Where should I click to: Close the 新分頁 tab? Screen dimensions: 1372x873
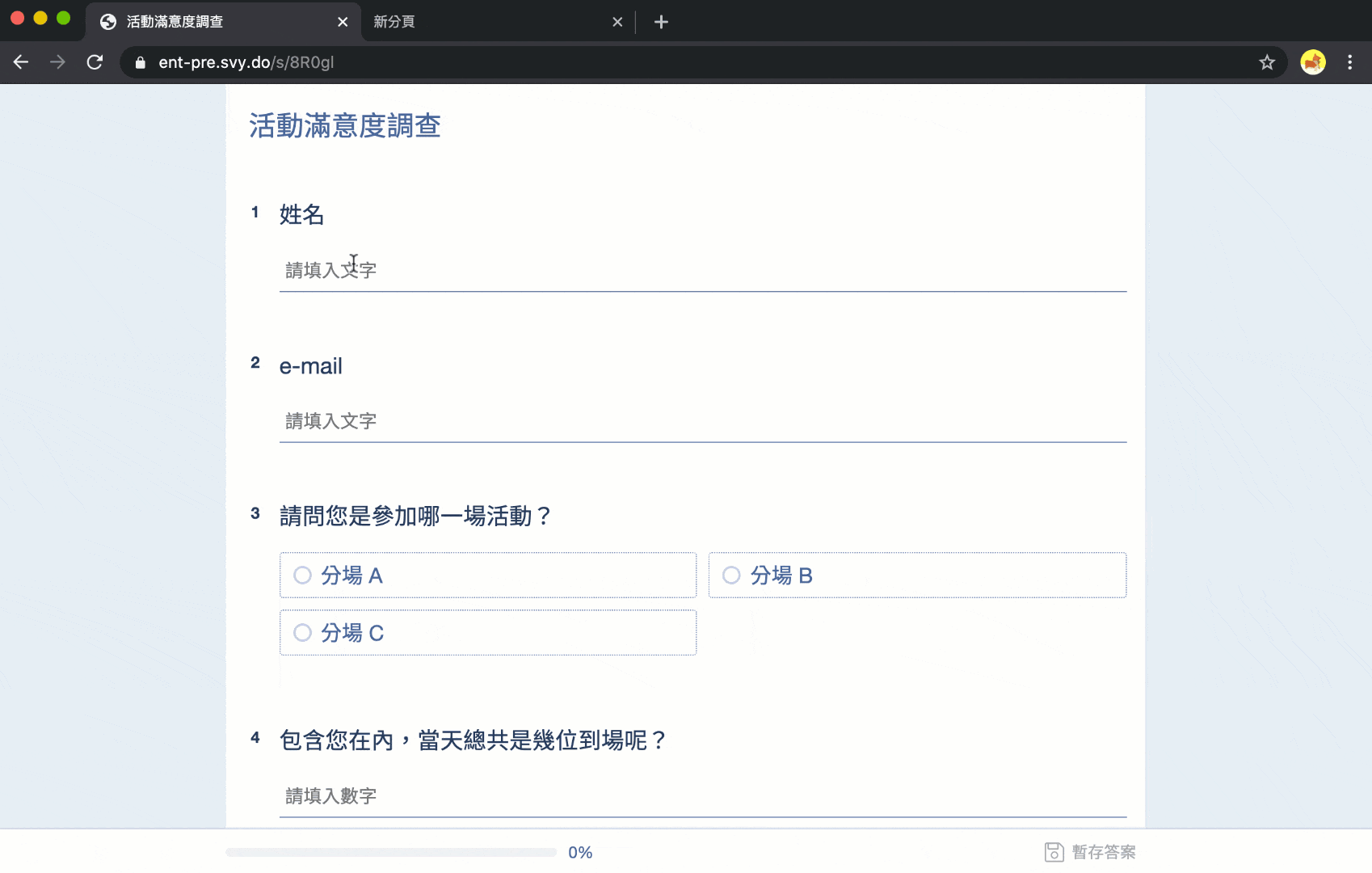point(617,22)
